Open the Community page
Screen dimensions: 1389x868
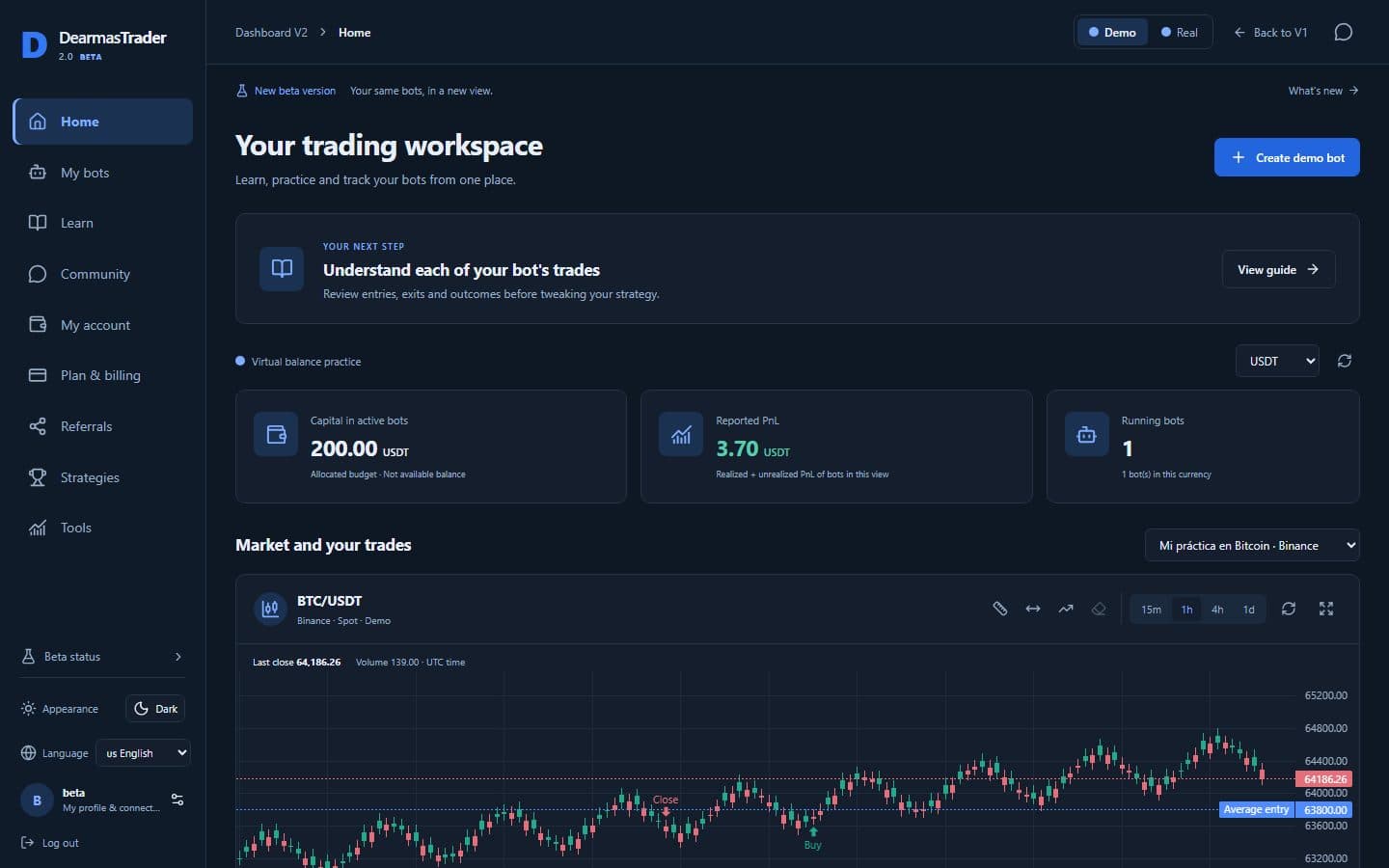(x=103, y=274)
